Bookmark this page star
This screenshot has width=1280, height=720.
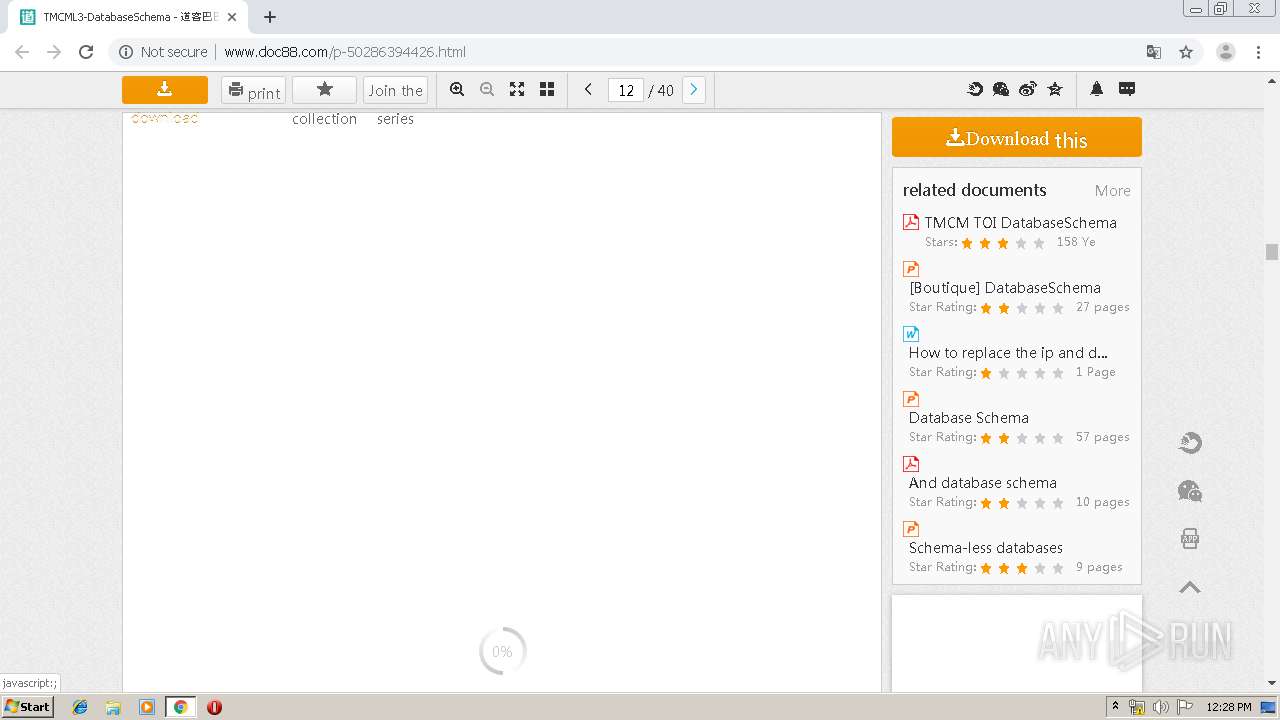[x=1186, y=52]
